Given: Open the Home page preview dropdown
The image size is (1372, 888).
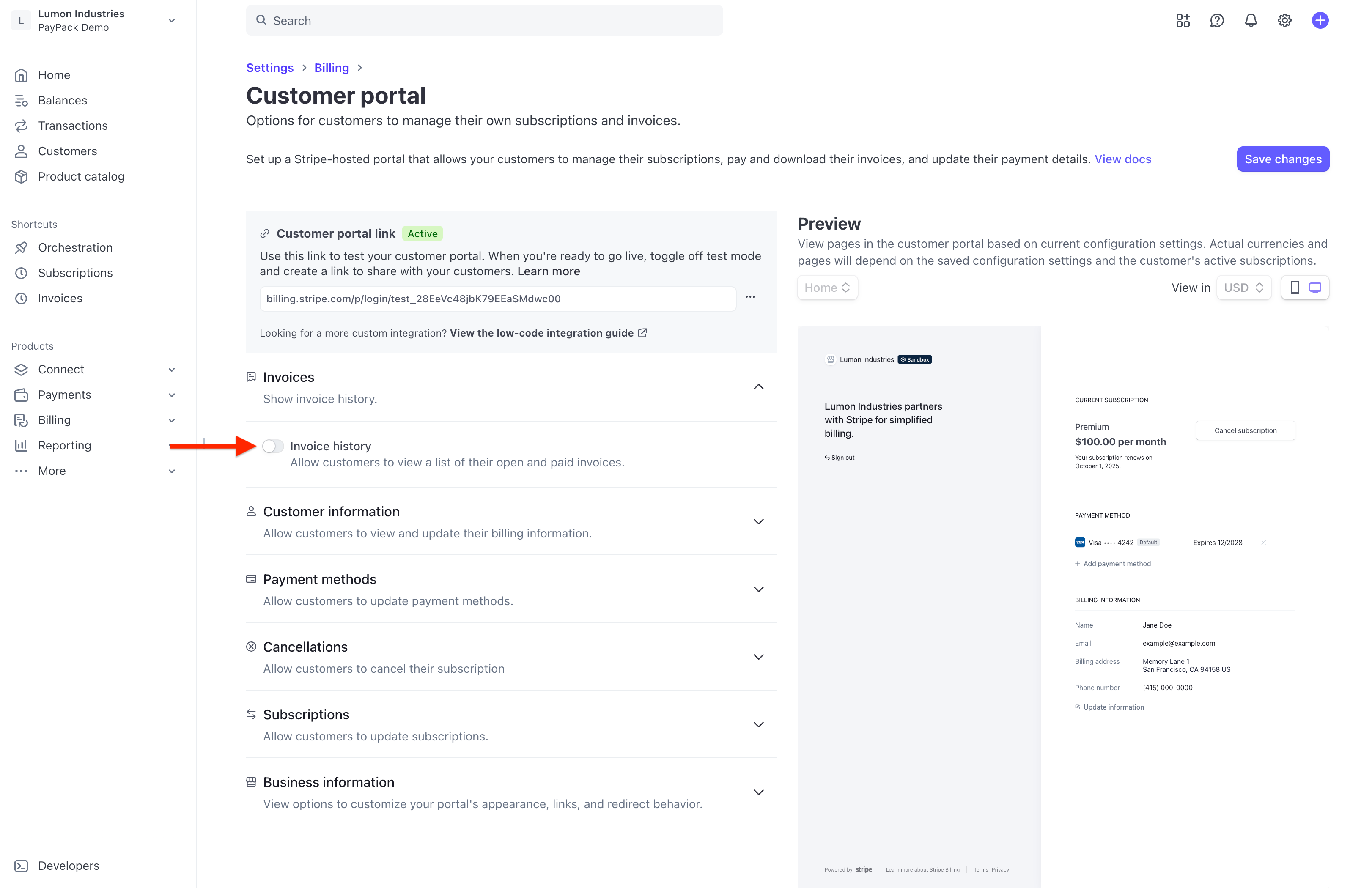Looking at the screenshot, I should 827,288.
